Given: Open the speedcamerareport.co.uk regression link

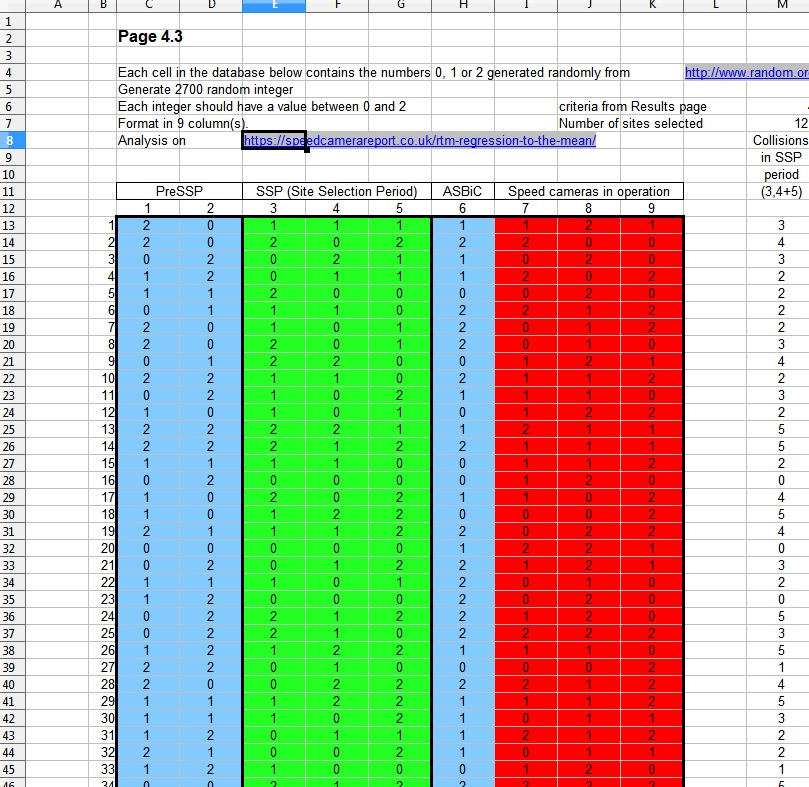Looking at the screenshot, I should point(420,141).
